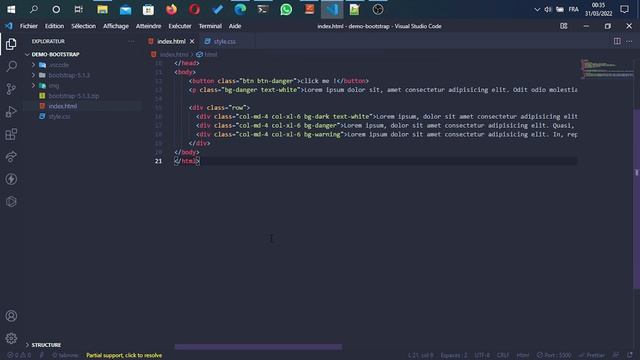This screenshot has height=360, width=640.
Task: Click the tabnine status bar item
Action: (x=65, y=356)
